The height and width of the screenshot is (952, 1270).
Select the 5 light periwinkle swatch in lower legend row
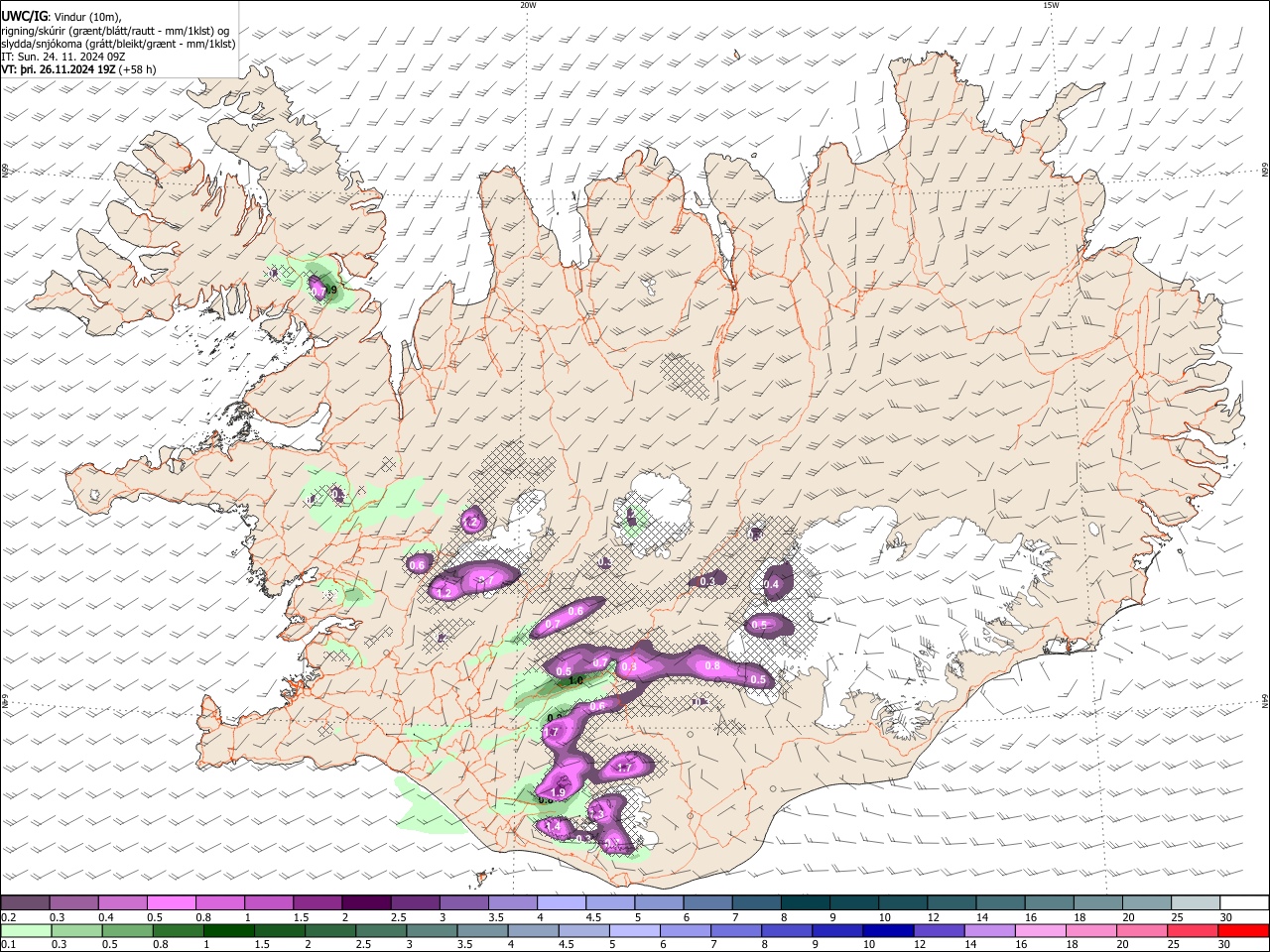point(634,931)
